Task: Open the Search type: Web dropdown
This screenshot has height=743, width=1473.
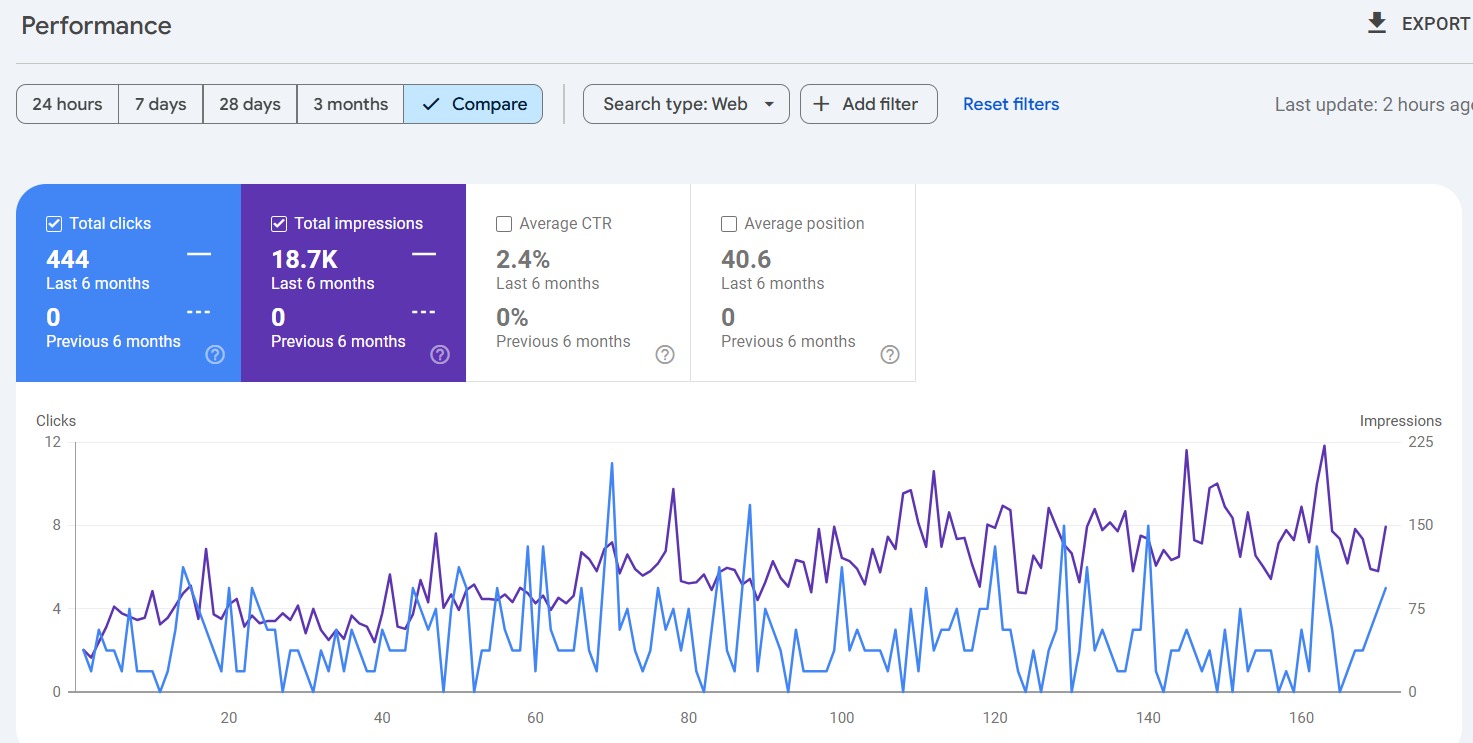Action: [686, 104]
